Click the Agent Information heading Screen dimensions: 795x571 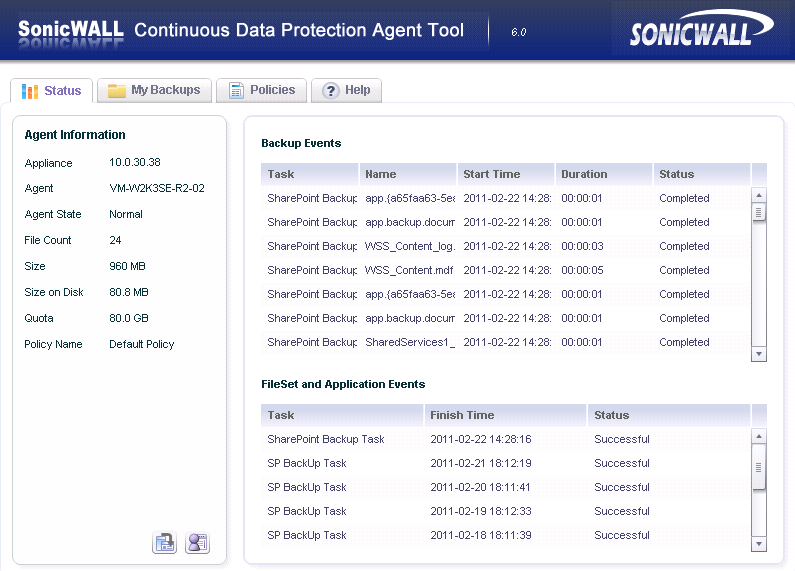[x=75, y=135]
